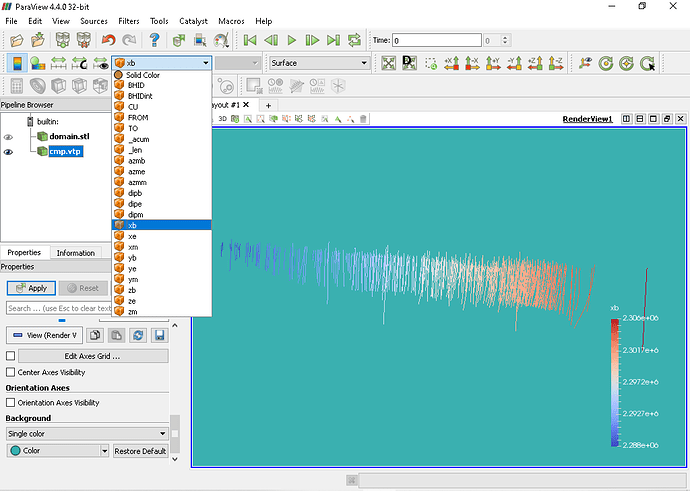This screenshot has width=690, height=491.
Task: Click the View (Render View) button
Action: coord(44,335)
